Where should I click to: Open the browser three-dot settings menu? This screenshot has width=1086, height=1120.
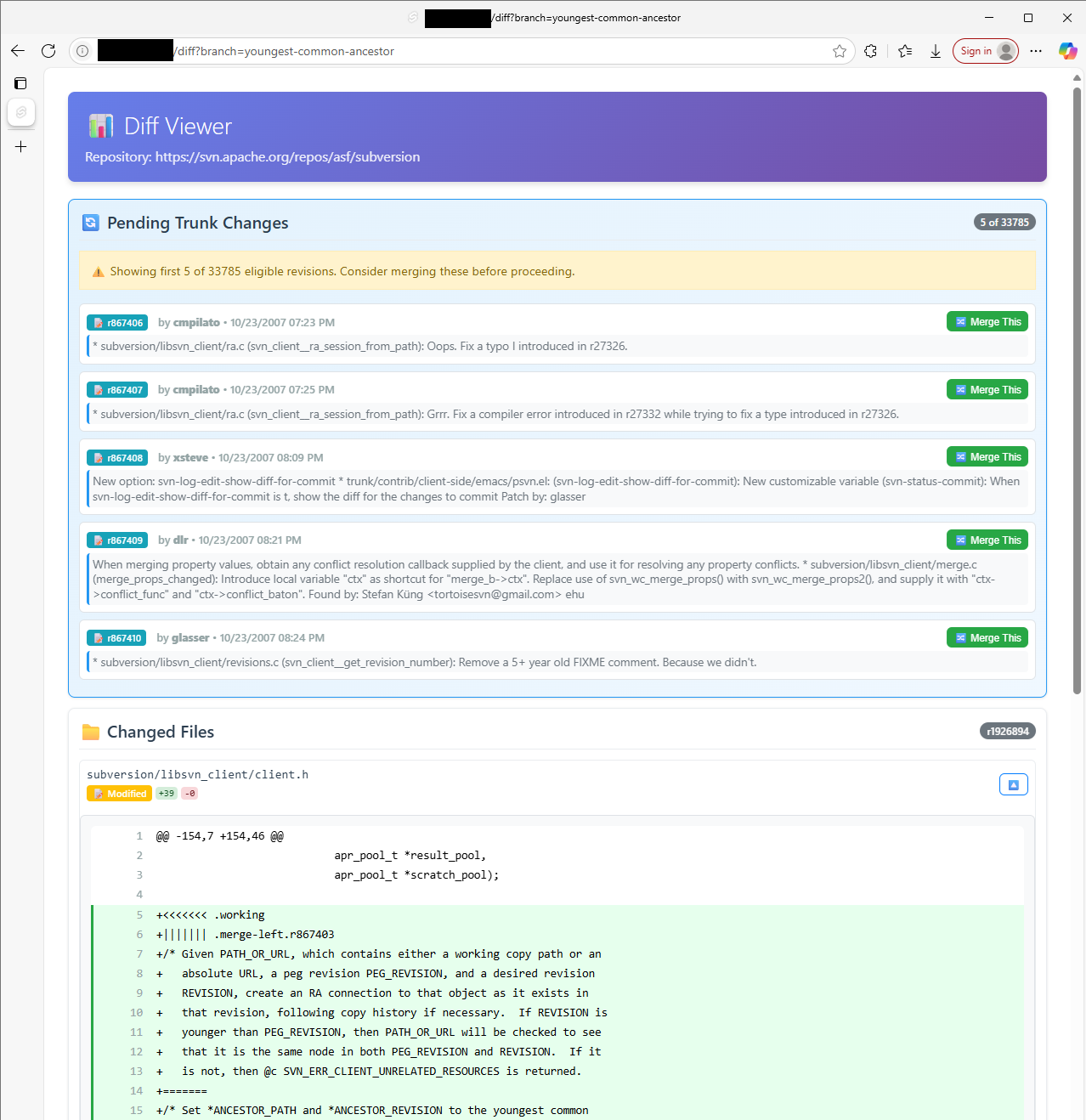point(1035,51)
